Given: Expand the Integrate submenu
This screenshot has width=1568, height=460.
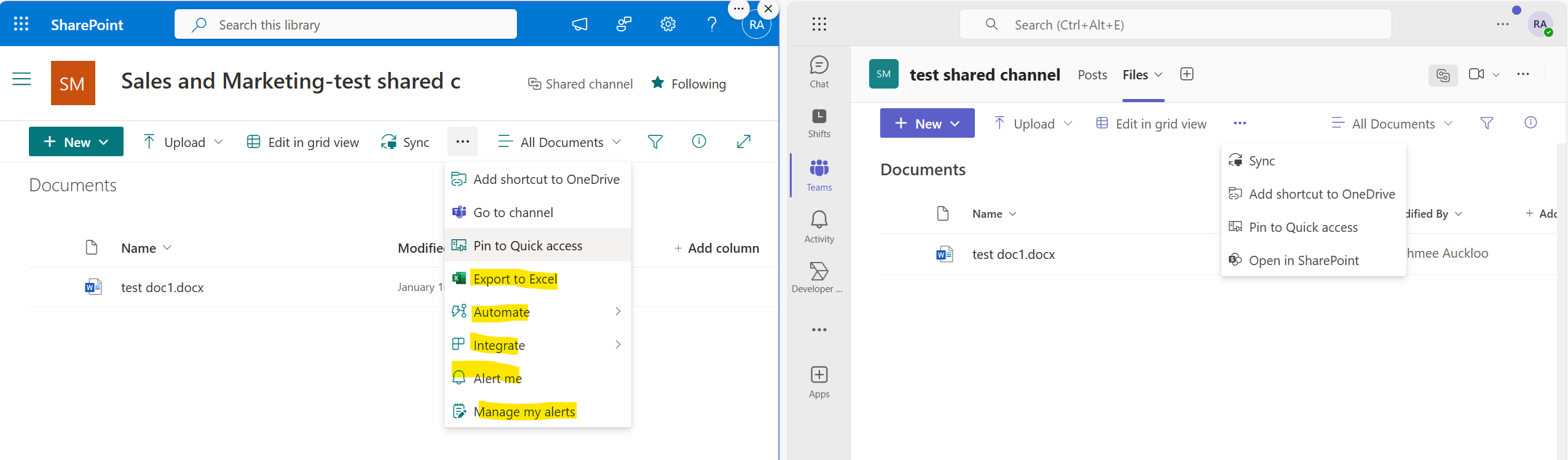Looking at the screenshot, I should point(538,345).
